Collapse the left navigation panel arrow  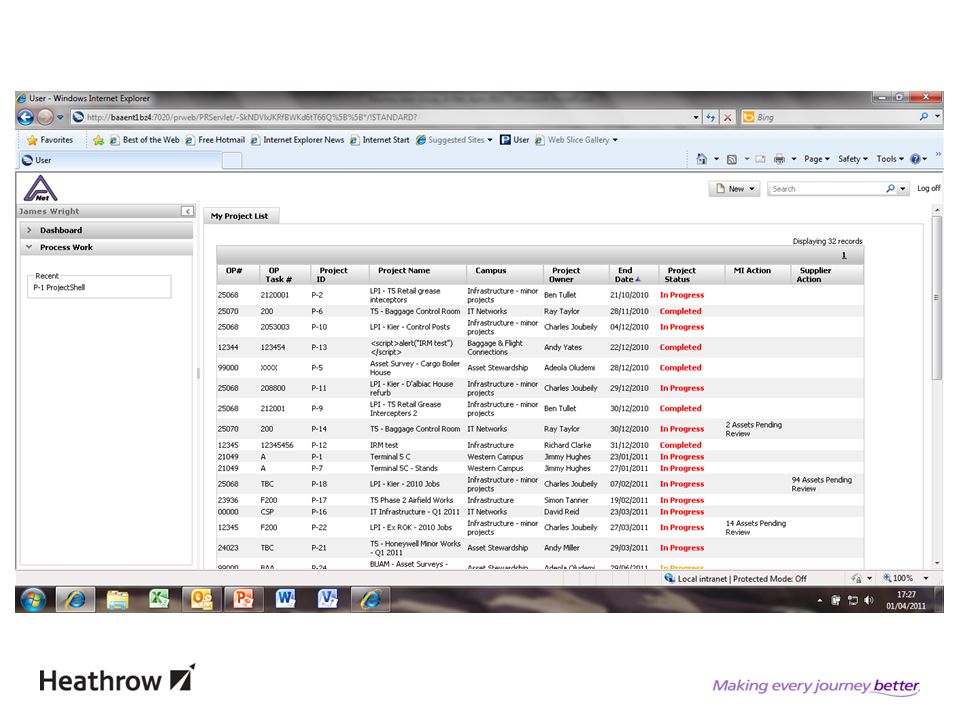188,211
